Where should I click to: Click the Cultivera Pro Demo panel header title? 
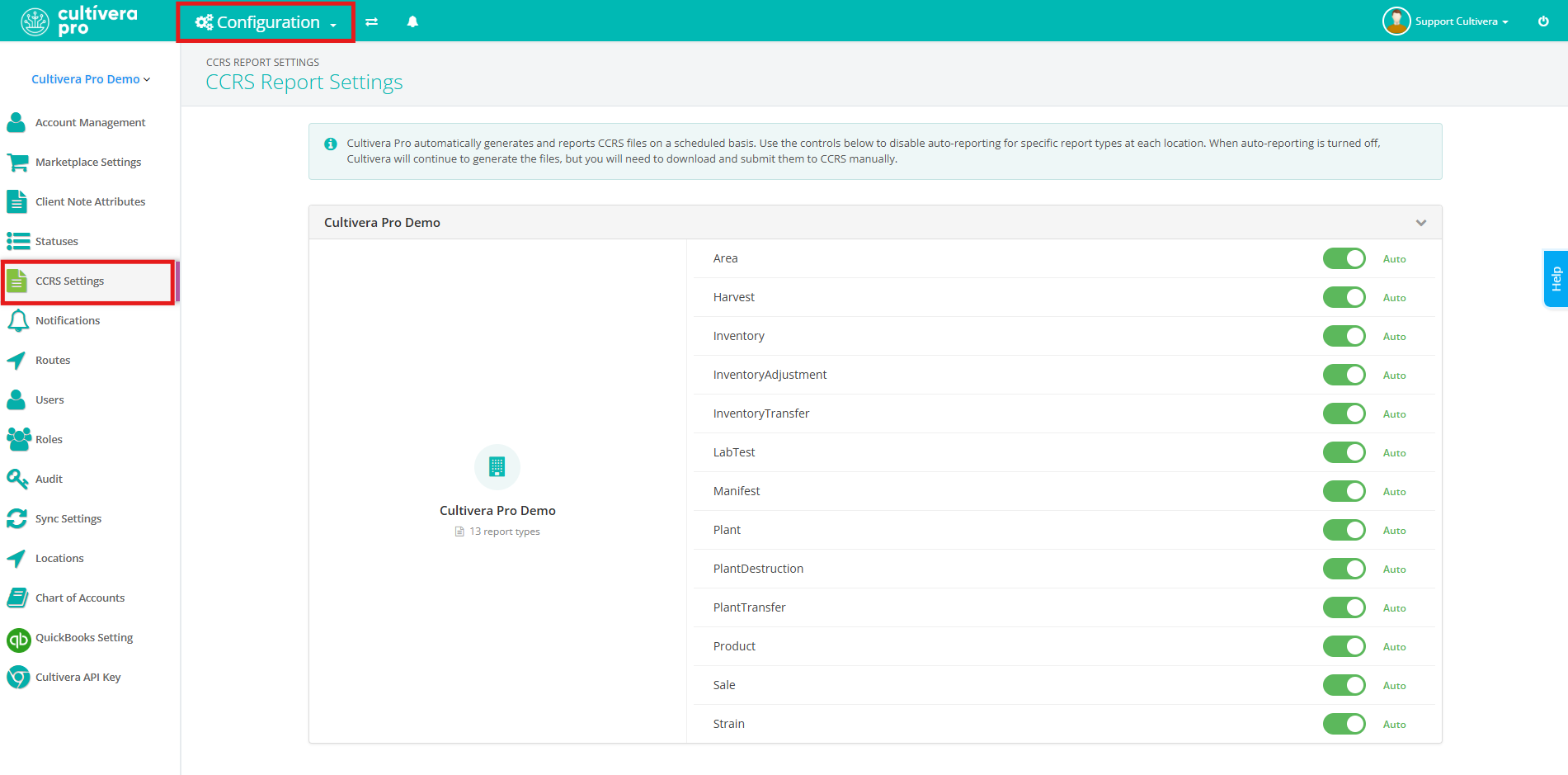[382, 223]
